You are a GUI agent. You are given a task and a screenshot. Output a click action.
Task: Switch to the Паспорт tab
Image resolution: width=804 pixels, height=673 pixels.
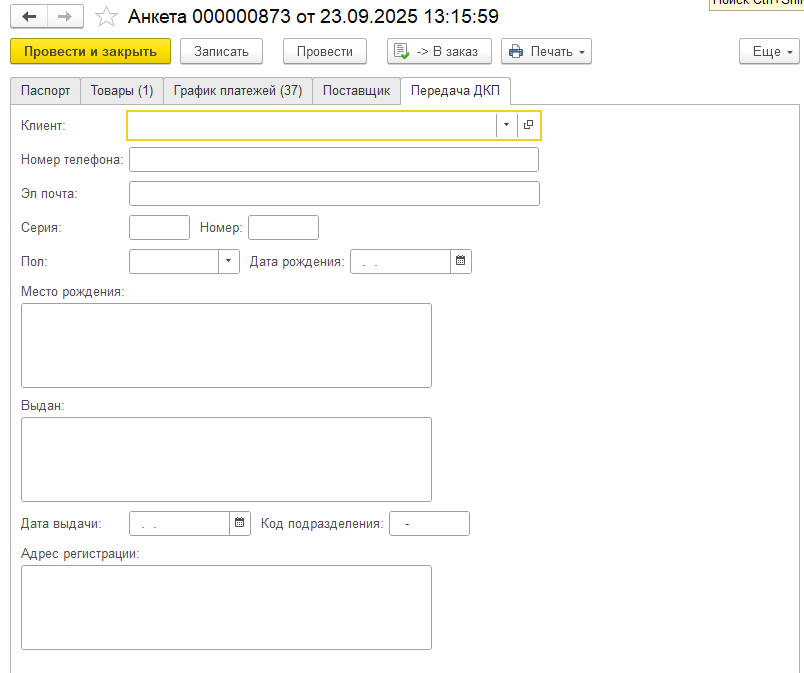tap(45, 91)
